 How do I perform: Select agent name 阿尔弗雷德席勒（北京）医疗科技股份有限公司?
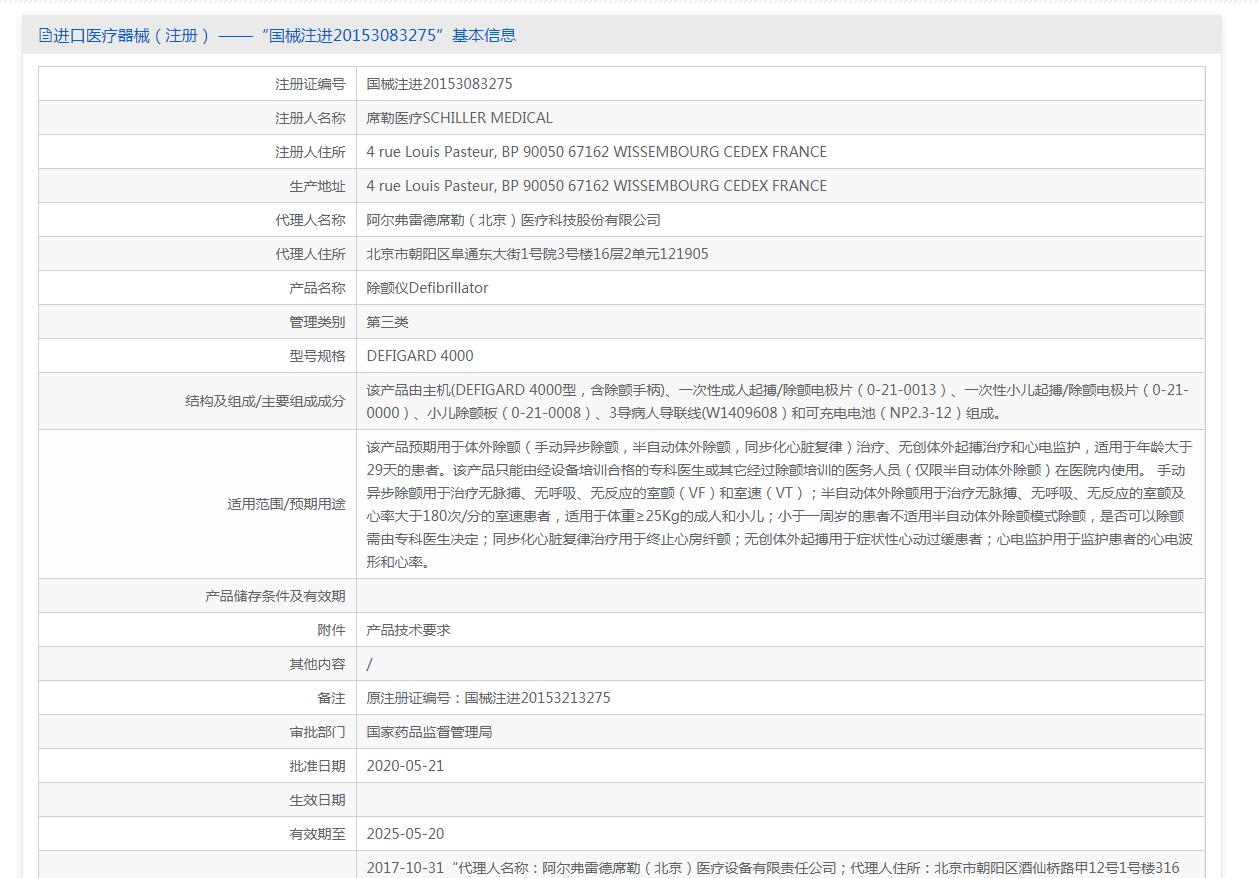(513, 220)
